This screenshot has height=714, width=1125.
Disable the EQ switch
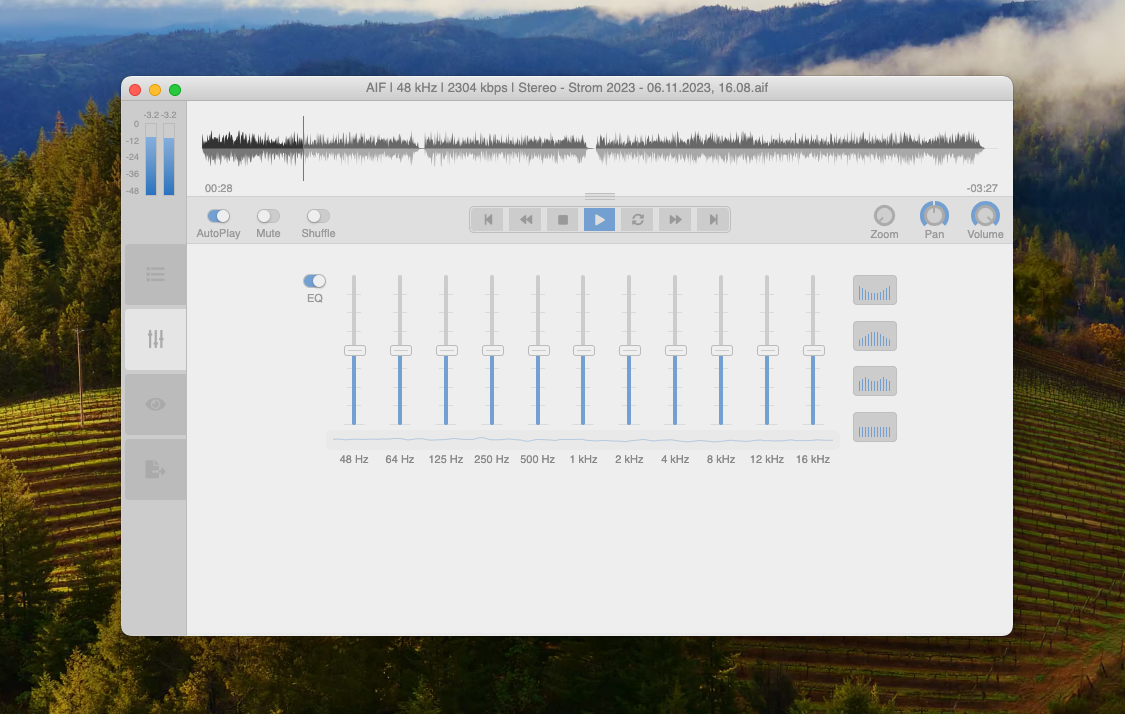click(x=314, y=281)
